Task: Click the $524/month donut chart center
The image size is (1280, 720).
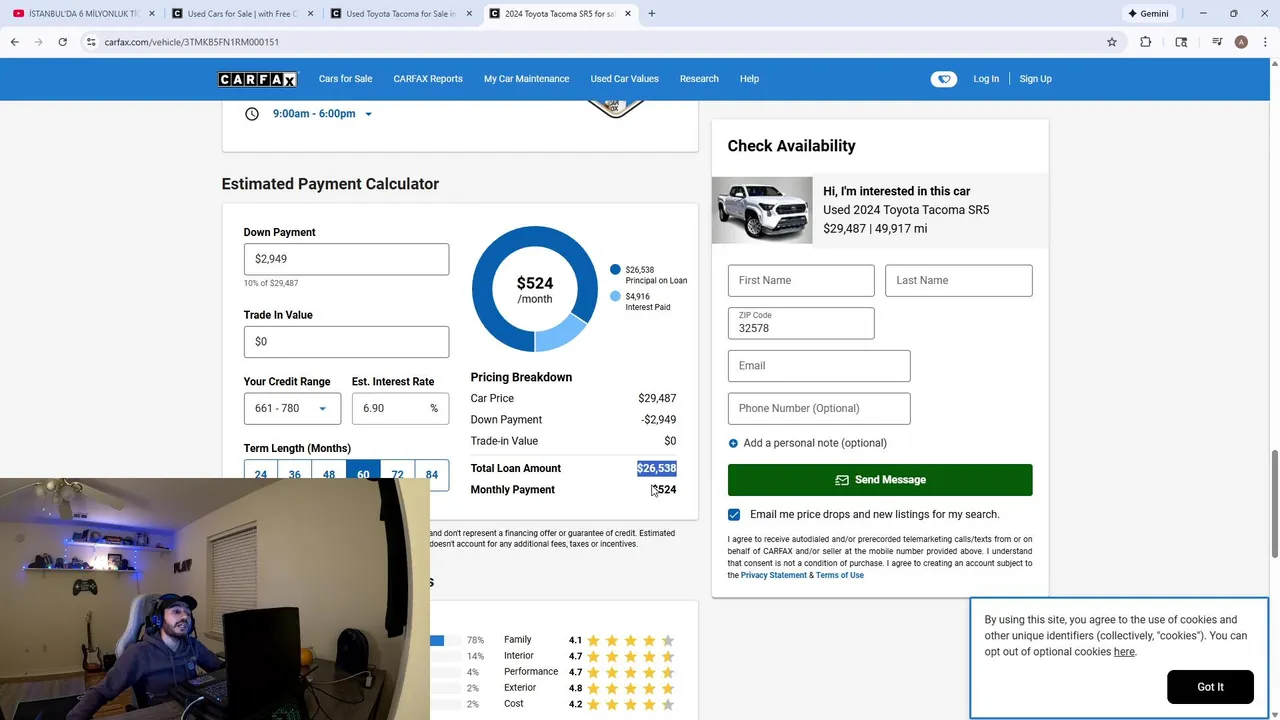Action: [535, 289]
